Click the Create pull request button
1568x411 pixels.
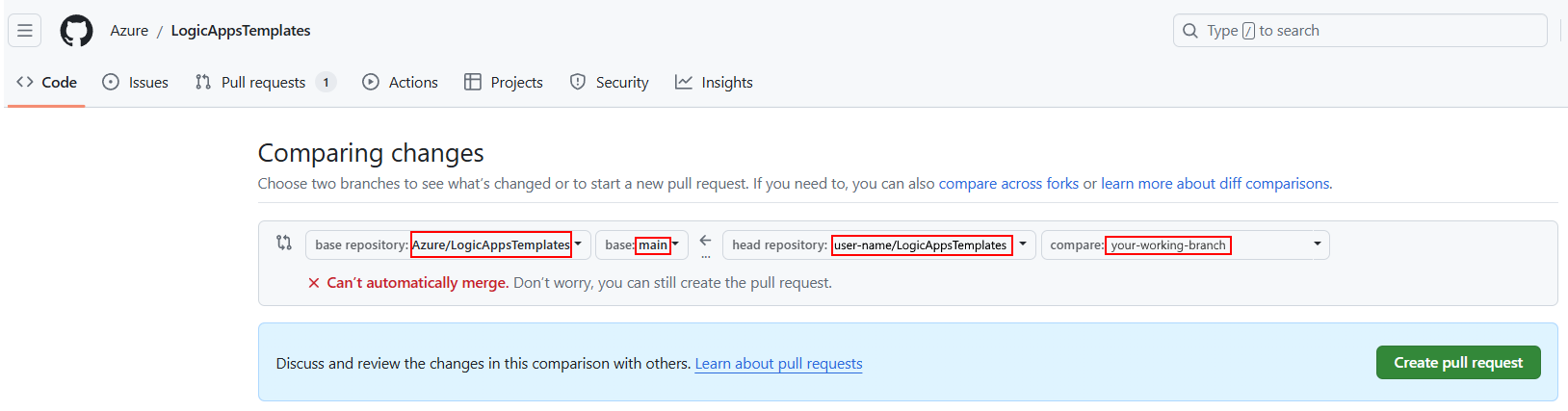1457,363
